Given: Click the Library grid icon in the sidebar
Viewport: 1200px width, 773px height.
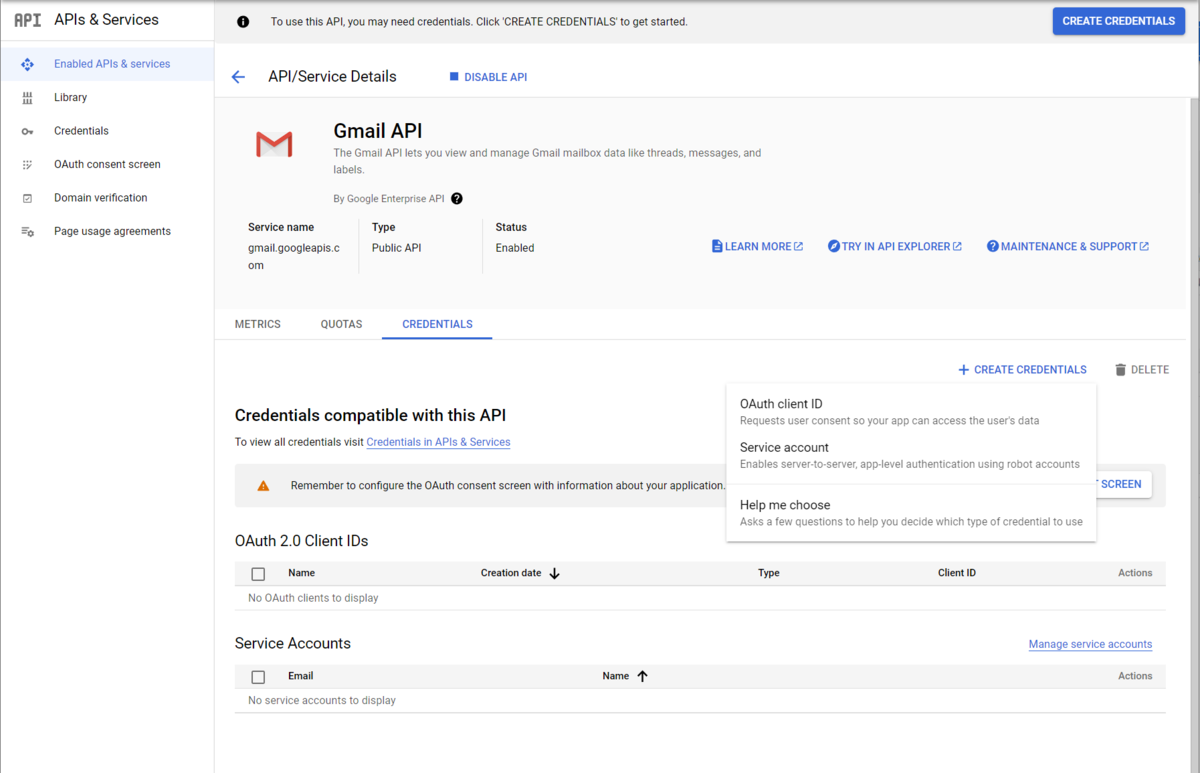Looking at the screenshot, I should pos(27,98).
